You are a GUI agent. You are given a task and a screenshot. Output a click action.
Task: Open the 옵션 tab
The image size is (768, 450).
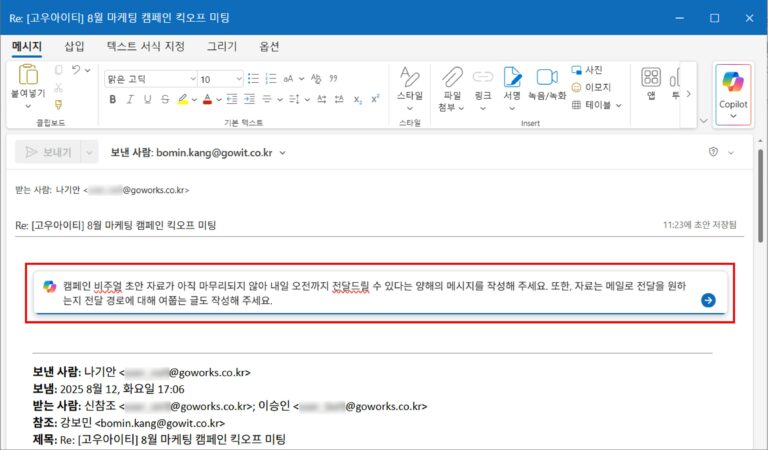[269, 47]
